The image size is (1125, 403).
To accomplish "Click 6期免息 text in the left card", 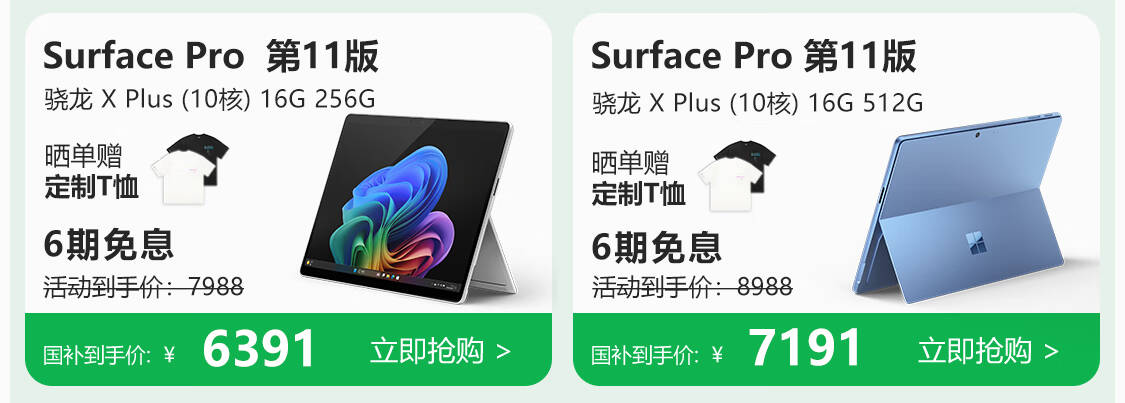I will [x=108, y=245].
